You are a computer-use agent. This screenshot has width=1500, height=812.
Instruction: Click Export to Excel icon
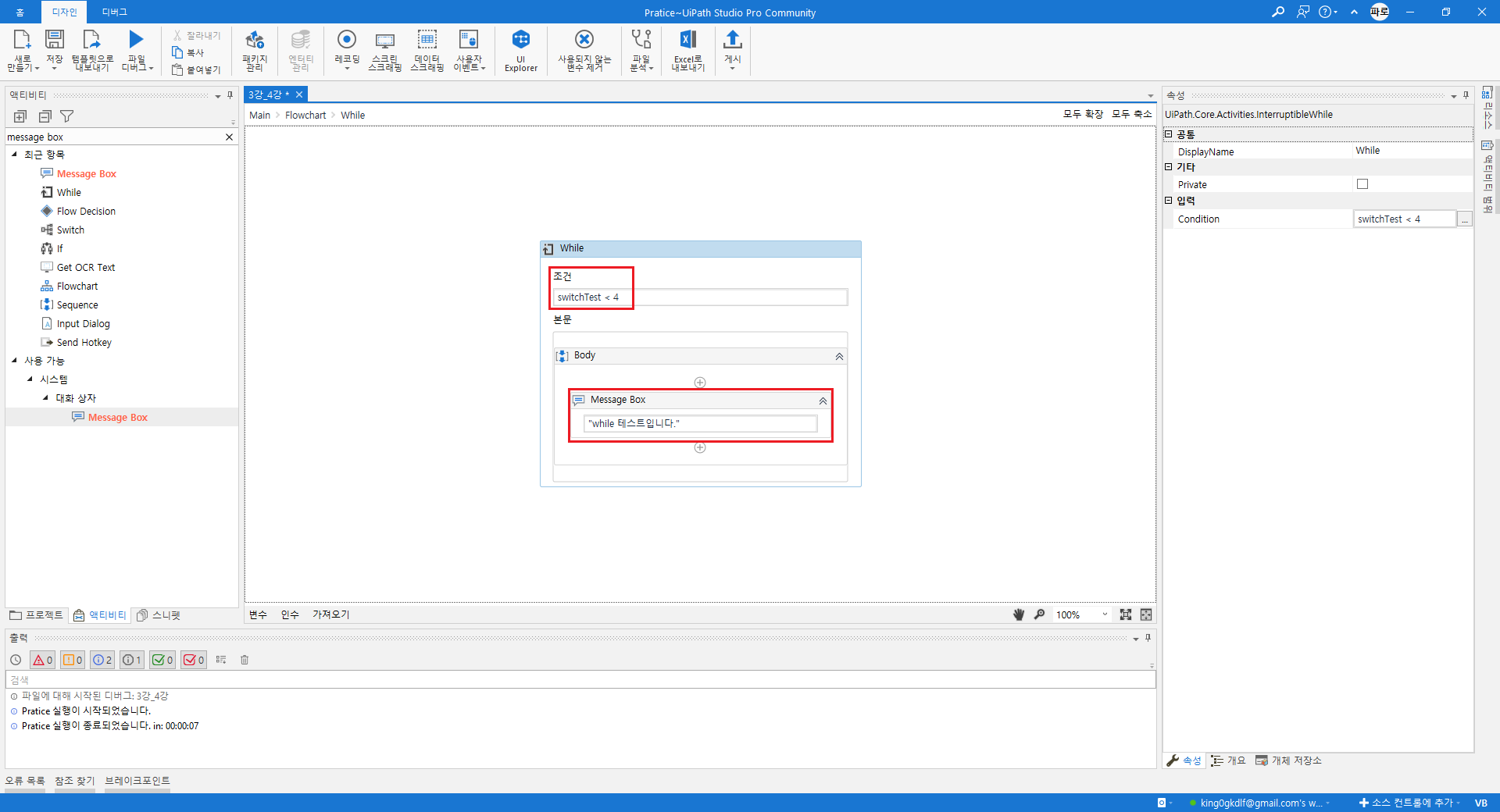tap(688, 39)
